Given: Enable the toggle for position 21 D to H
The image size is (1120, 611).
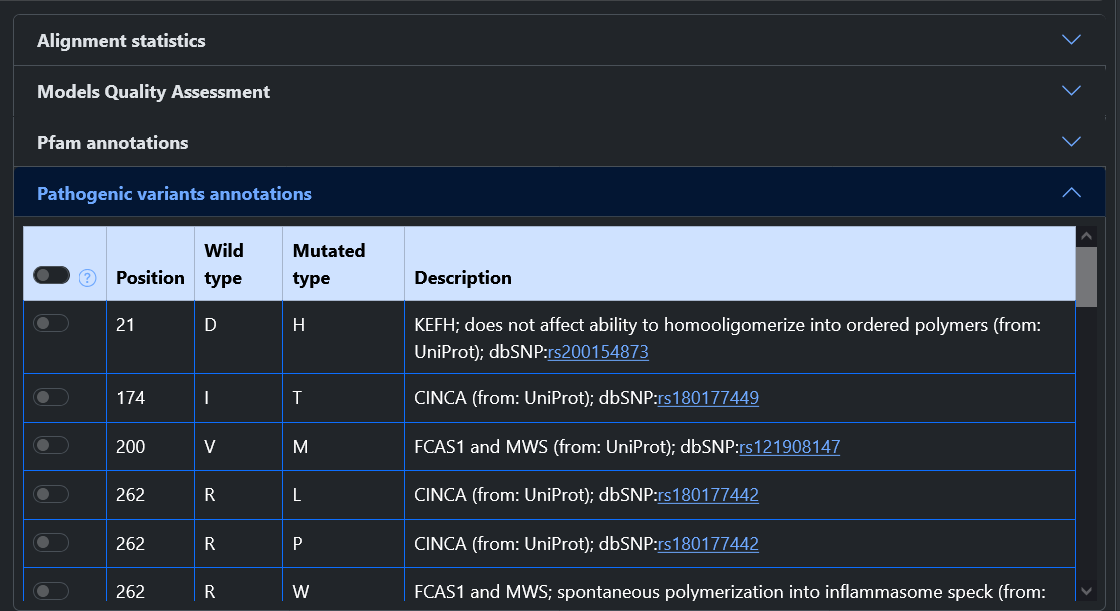Looking at the screenshot, I should coord(51,324).
